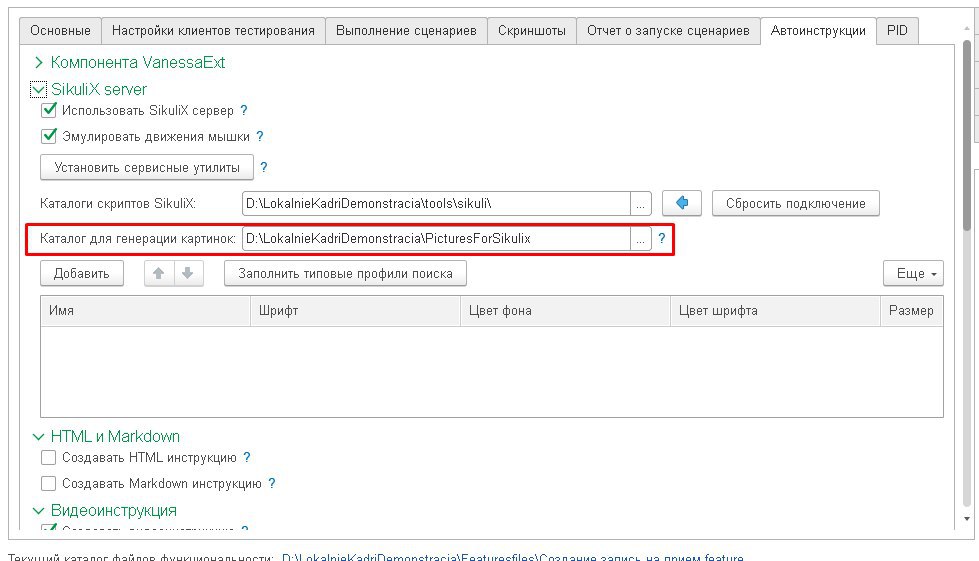The image size is (979, 561).
Task: Click the Имя column header
Action: click(x=145, y=311)
